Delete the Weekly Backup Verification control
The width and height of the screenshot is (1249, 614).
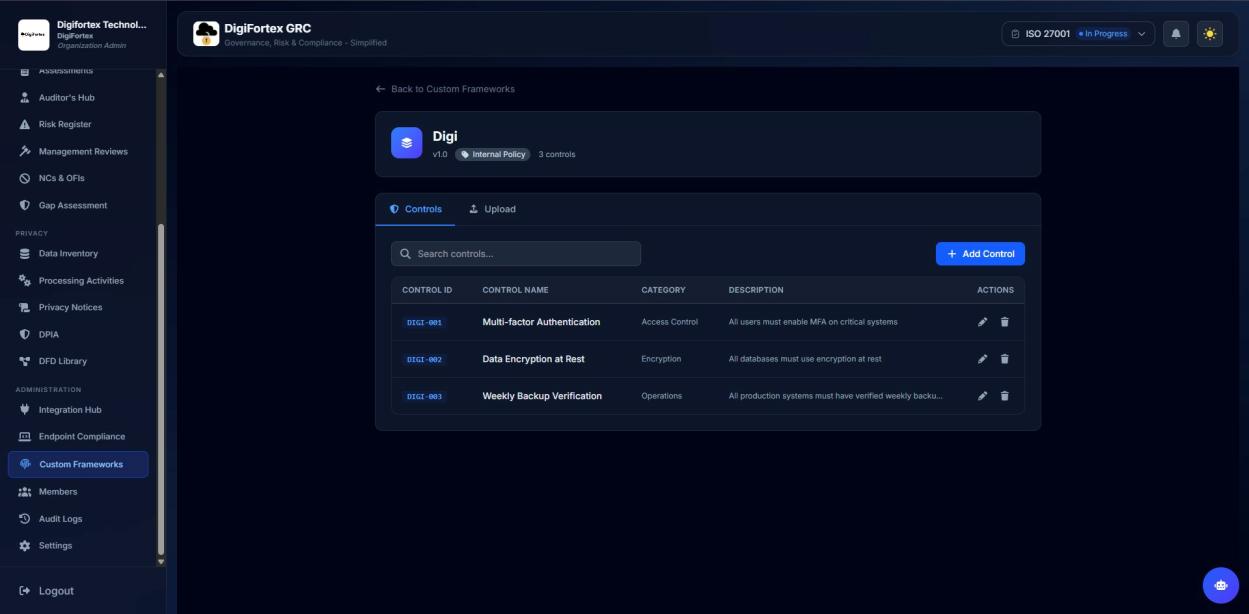click(x=1005, y=396)
